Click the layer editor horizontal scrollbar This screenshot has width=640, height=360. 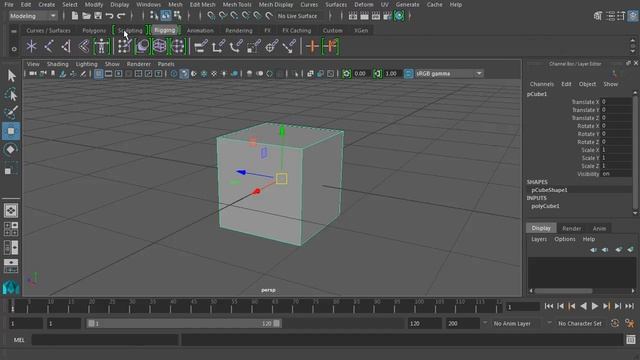click(563, 291)
